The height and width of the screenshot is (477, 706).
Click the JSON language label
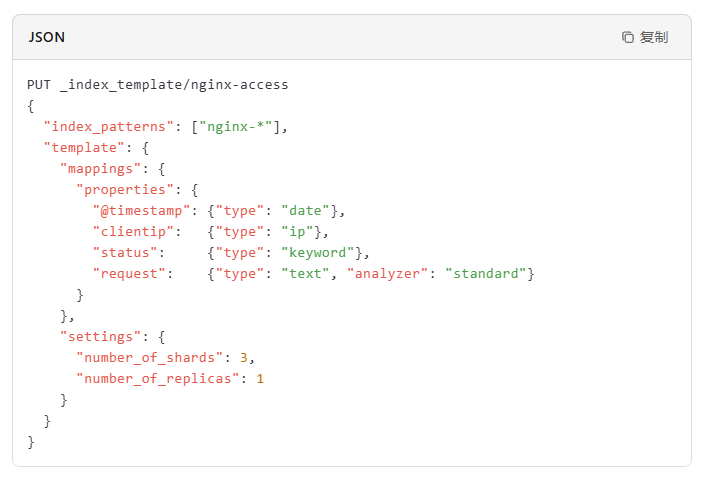tap(47, 37)
